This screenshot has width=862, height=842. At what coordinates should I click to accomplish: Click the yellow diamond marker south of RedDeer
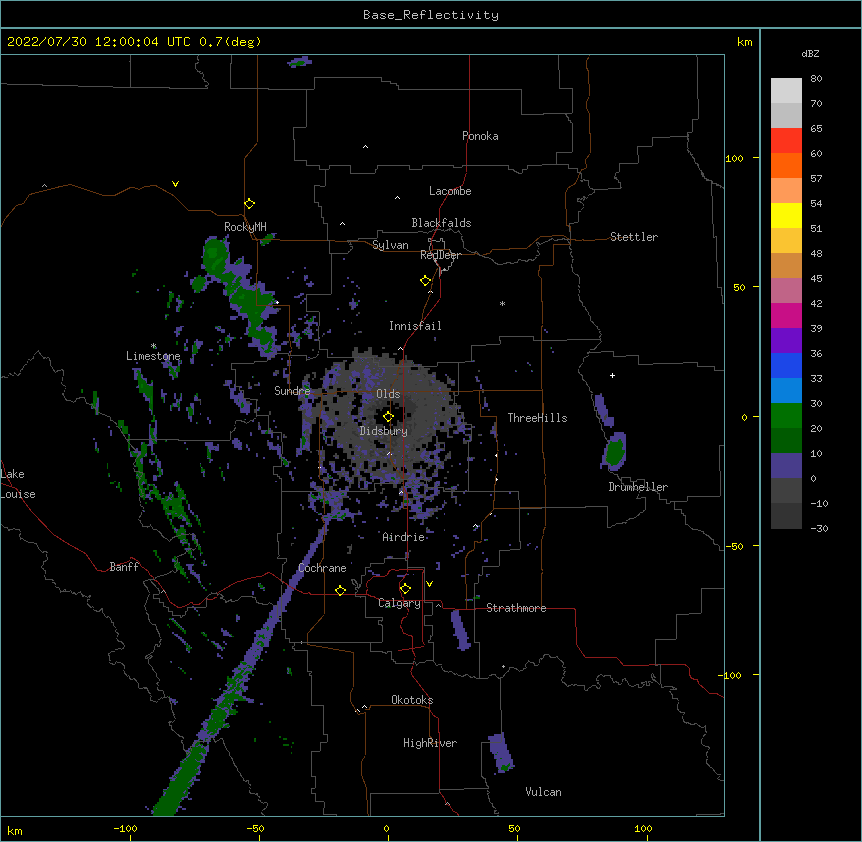point(426,281)
